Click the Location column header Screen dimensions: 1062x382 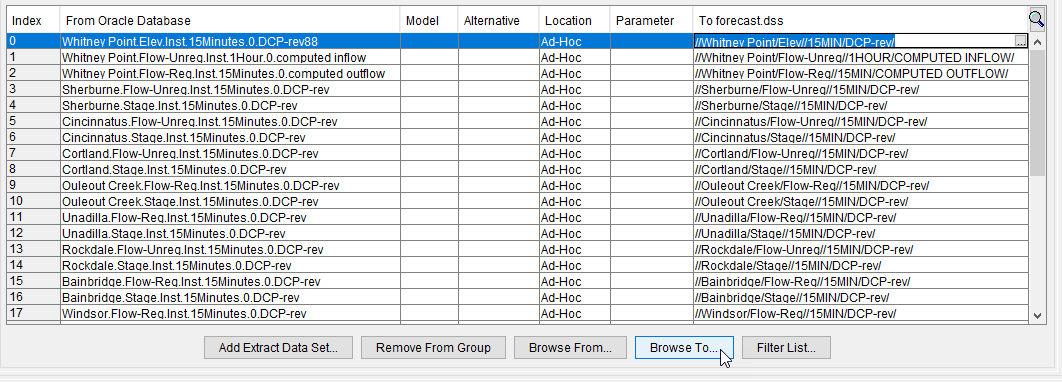point(574,21)
